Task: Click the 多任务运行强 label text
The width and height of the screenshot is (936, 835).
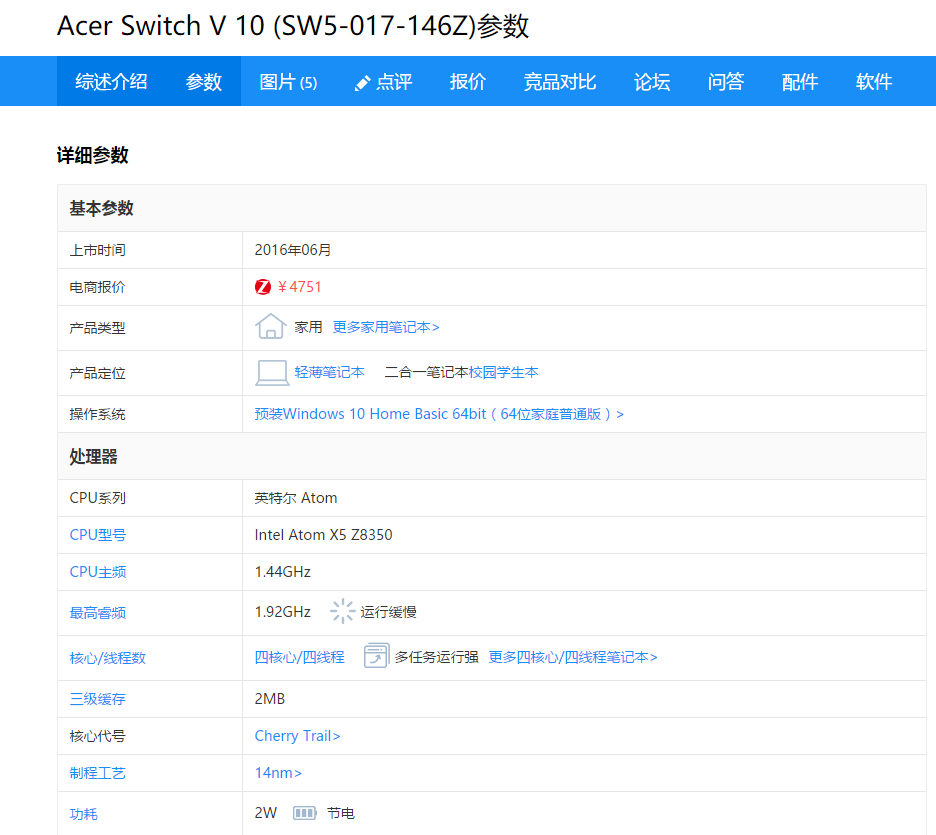Action: (437, 657)
